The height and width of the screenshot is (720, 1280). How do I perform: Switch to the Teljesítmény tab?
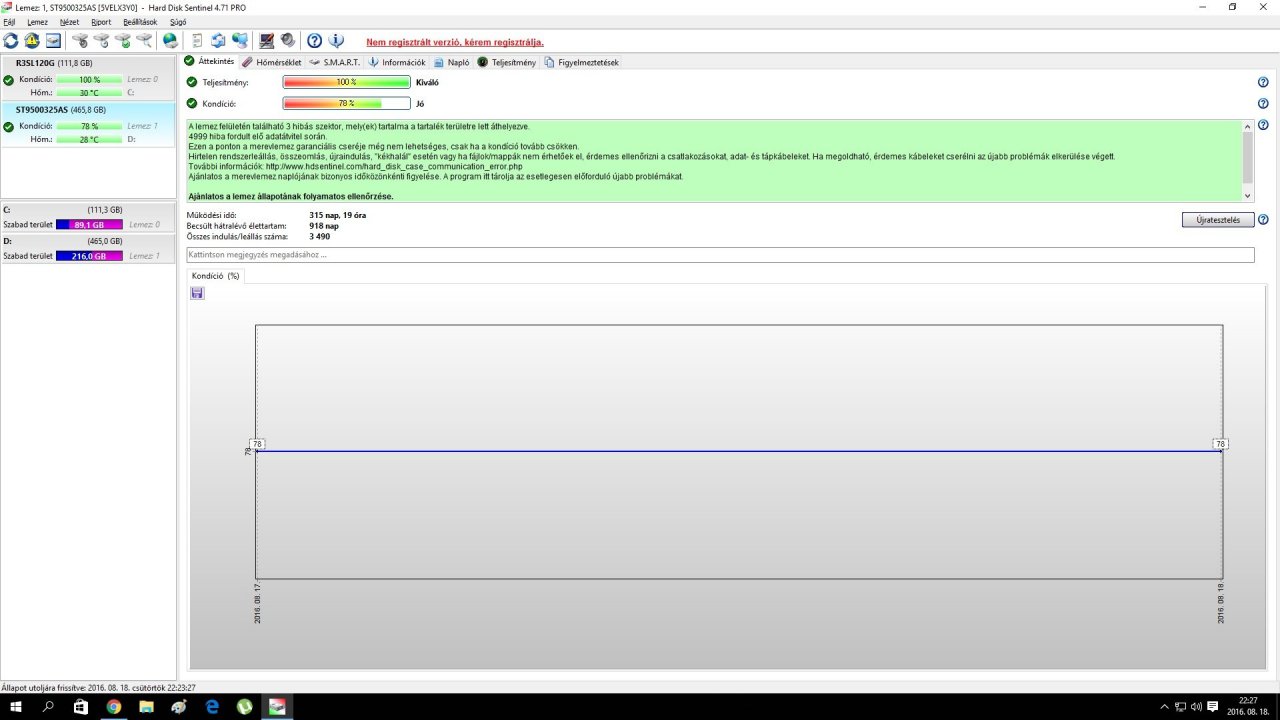coord(507,62)
